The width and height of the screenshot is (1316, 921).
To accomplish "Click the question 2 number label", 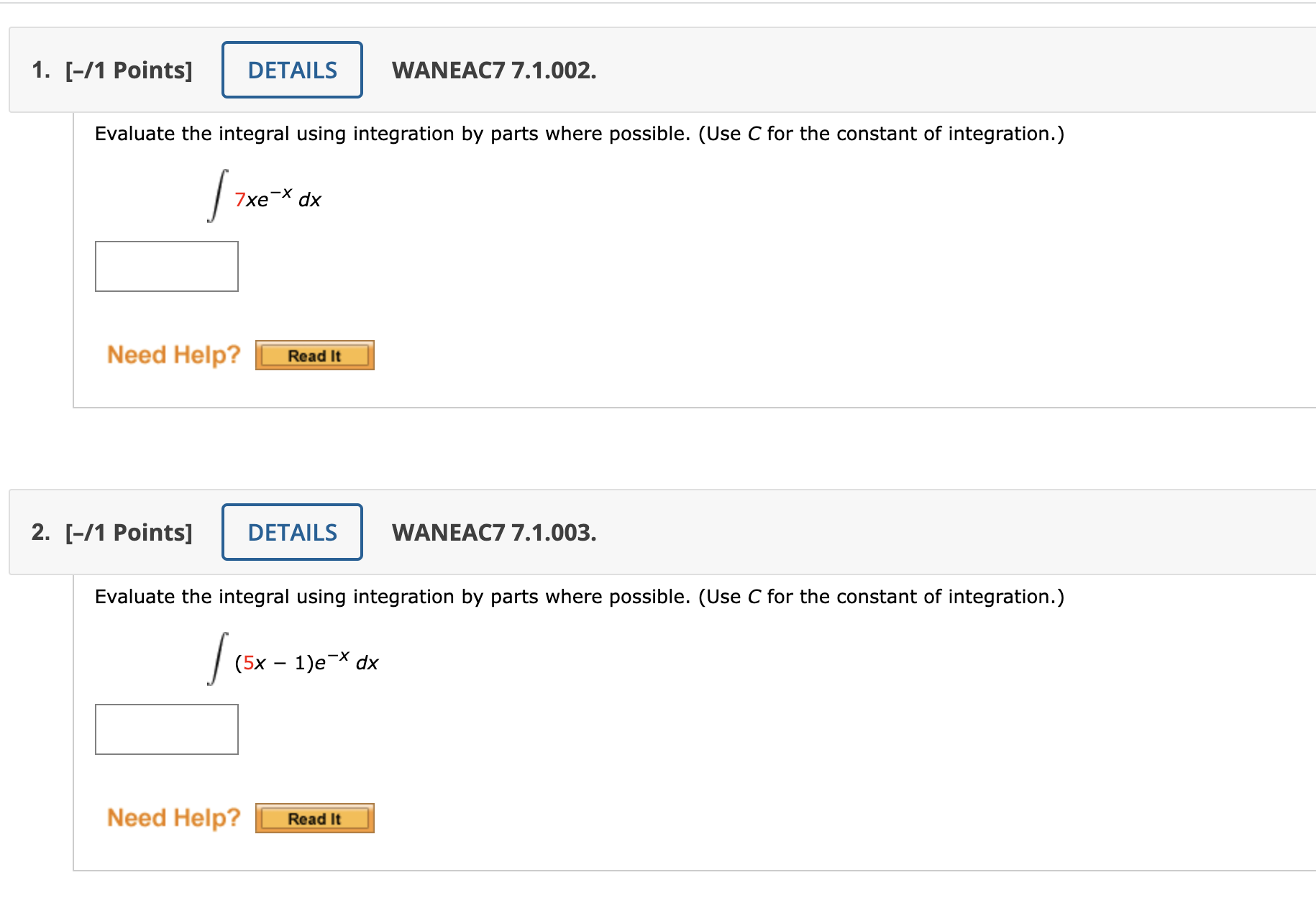I will (40, 532).
